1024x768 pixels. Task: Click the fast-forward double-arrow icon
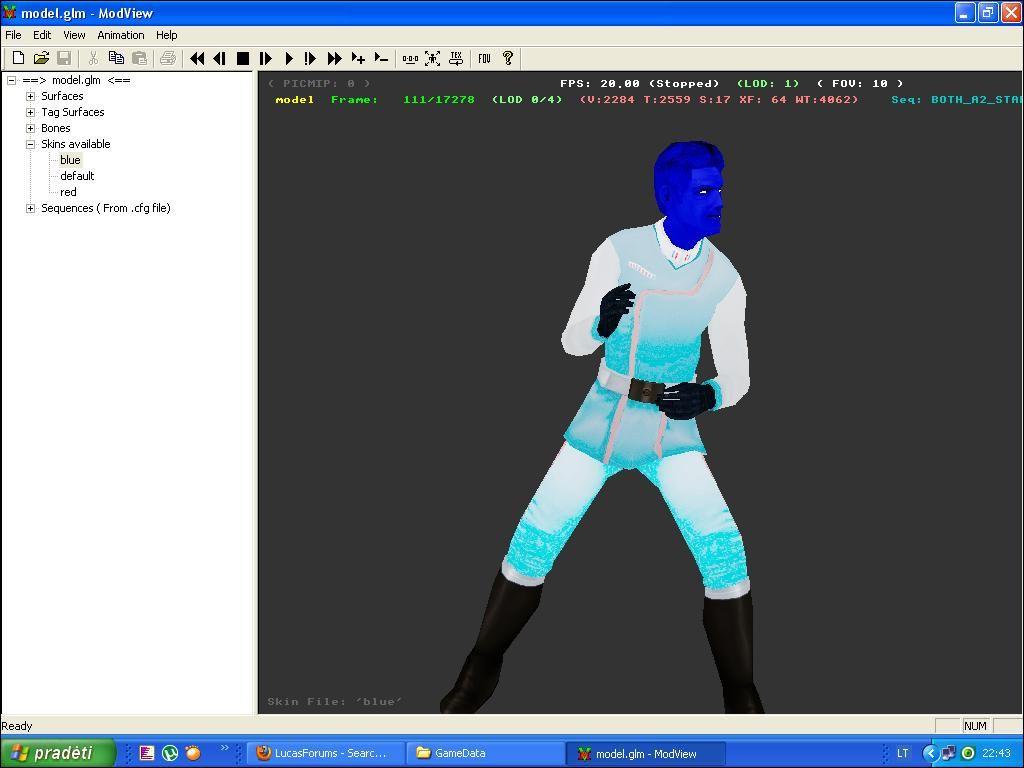(x=334, y=59)
